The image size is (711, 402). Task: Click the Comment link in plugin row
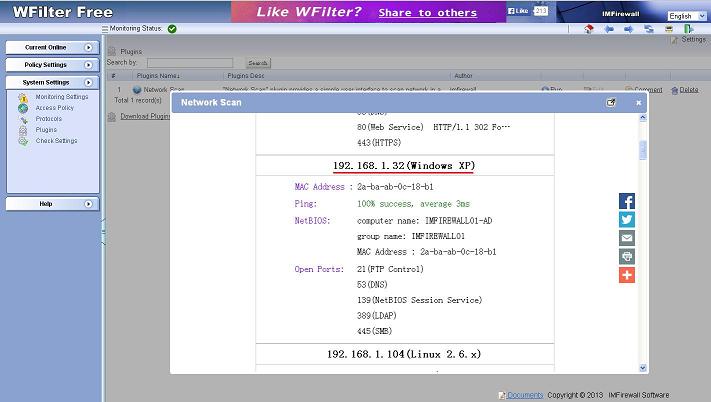pos(648,90)
